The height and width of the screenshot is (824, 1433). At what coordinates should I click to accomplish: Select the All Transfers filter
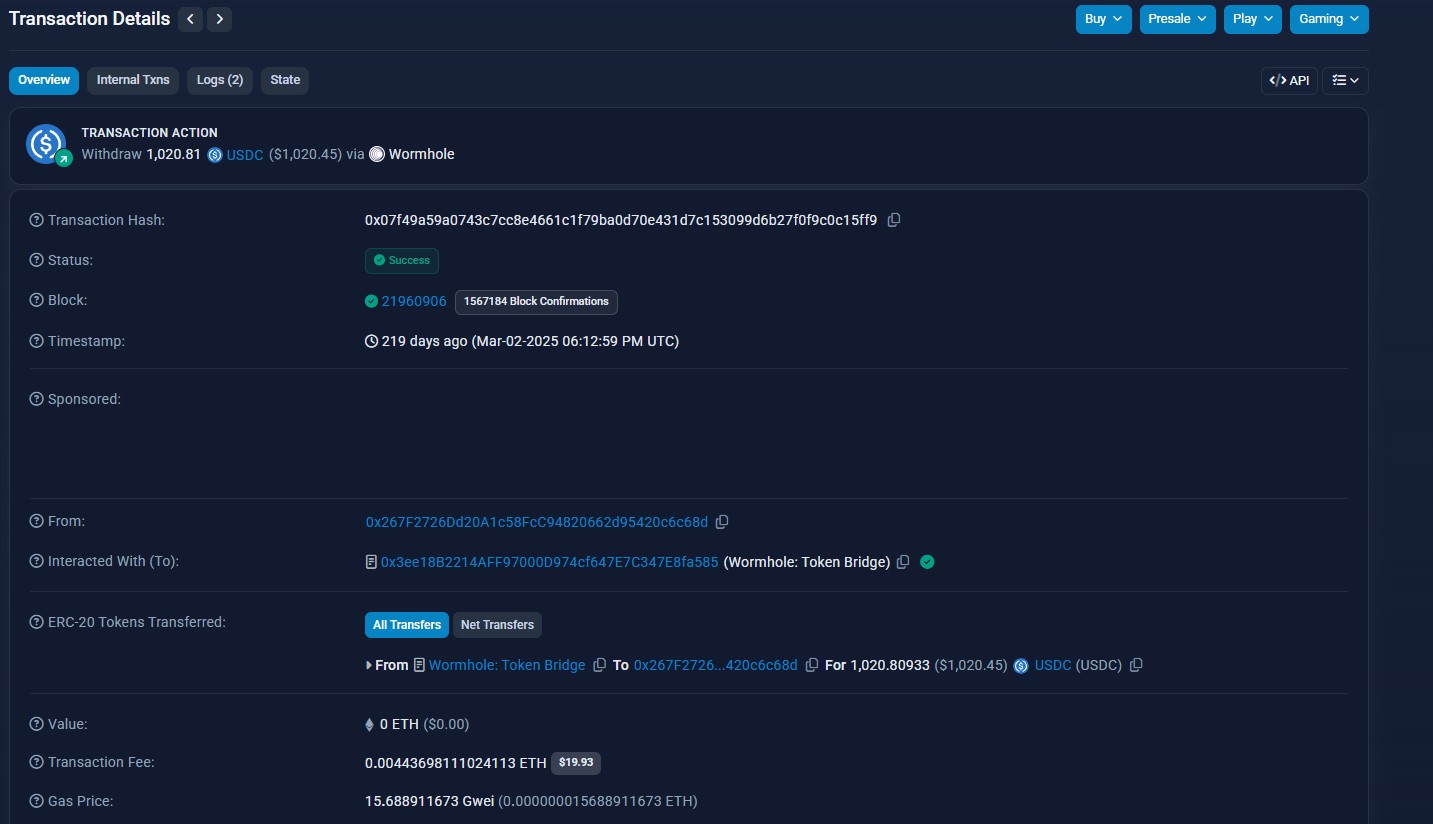point(406,624)
